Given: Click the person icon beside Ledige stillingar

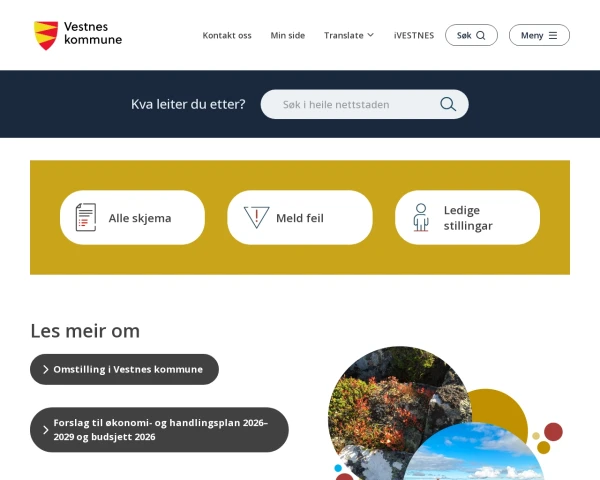Looking at the screenshot, I should coord(421,217).
